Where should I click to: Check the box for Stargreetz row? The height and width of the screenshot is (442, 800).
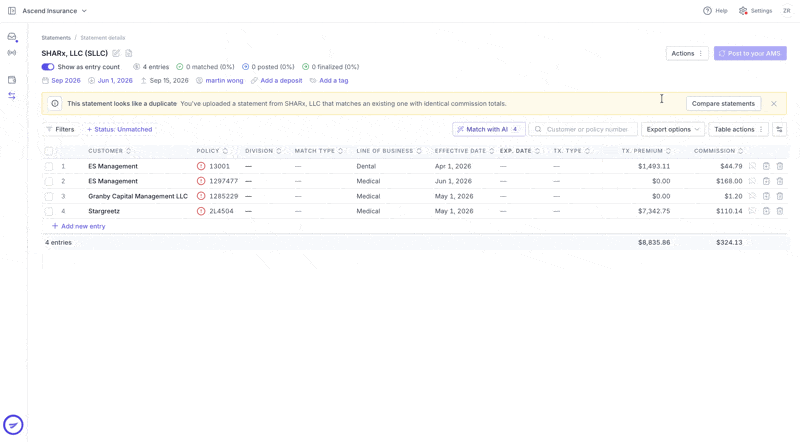pos(48,211)
